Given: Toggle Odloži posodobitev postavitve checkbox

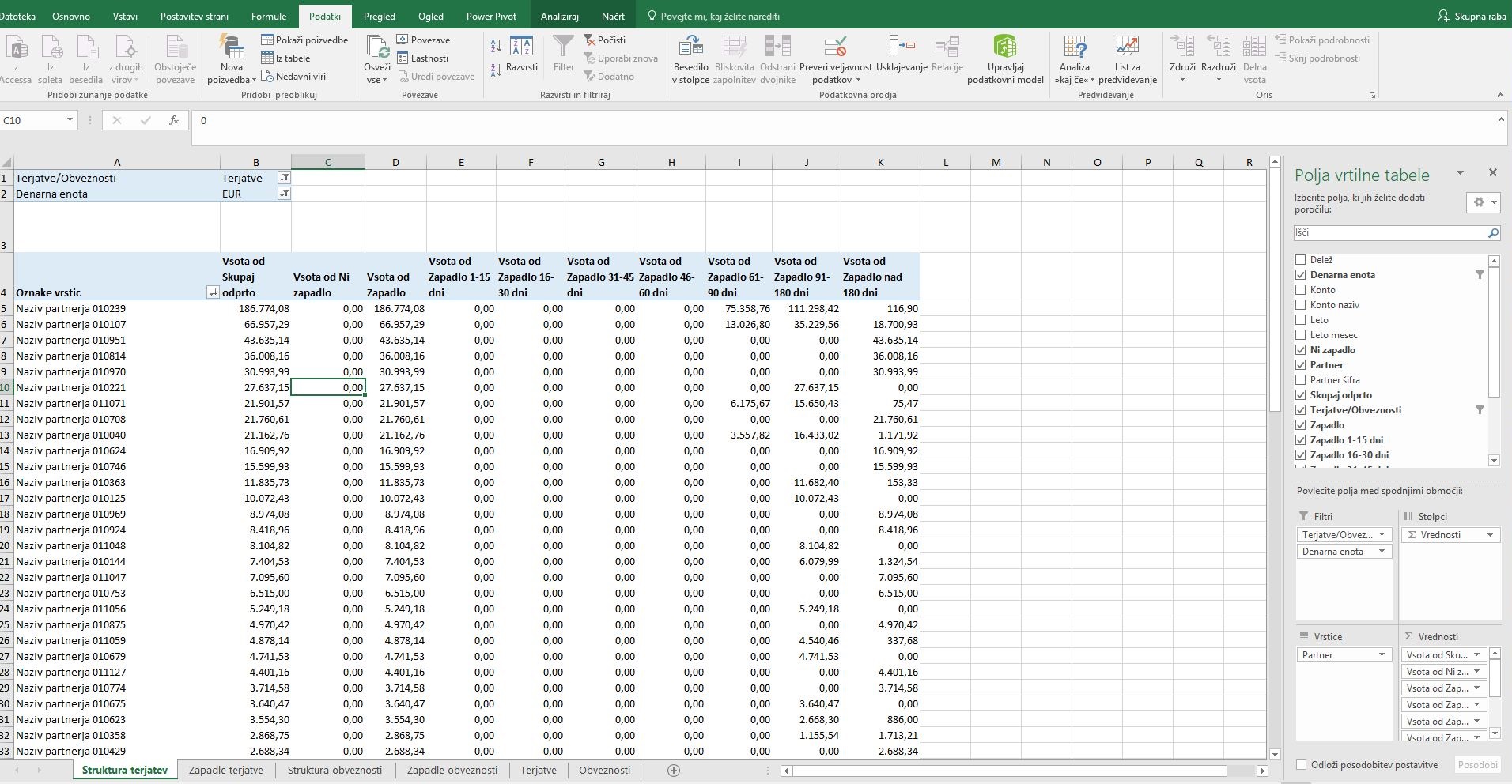Looking at the screenshot, I should [x=1301, y=764].
